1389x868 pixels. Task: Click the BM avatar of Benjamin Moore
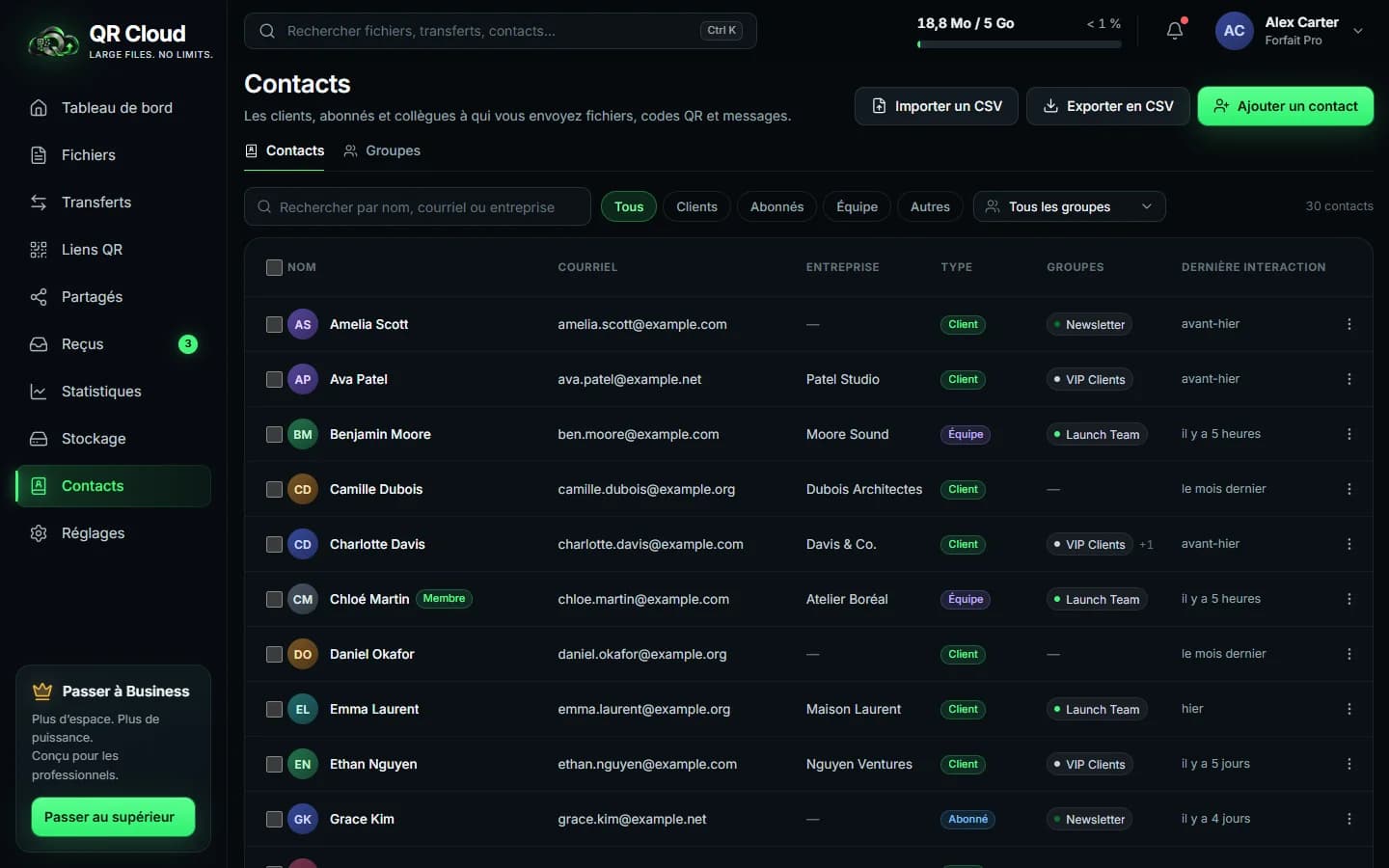click(x=303, y=434)
